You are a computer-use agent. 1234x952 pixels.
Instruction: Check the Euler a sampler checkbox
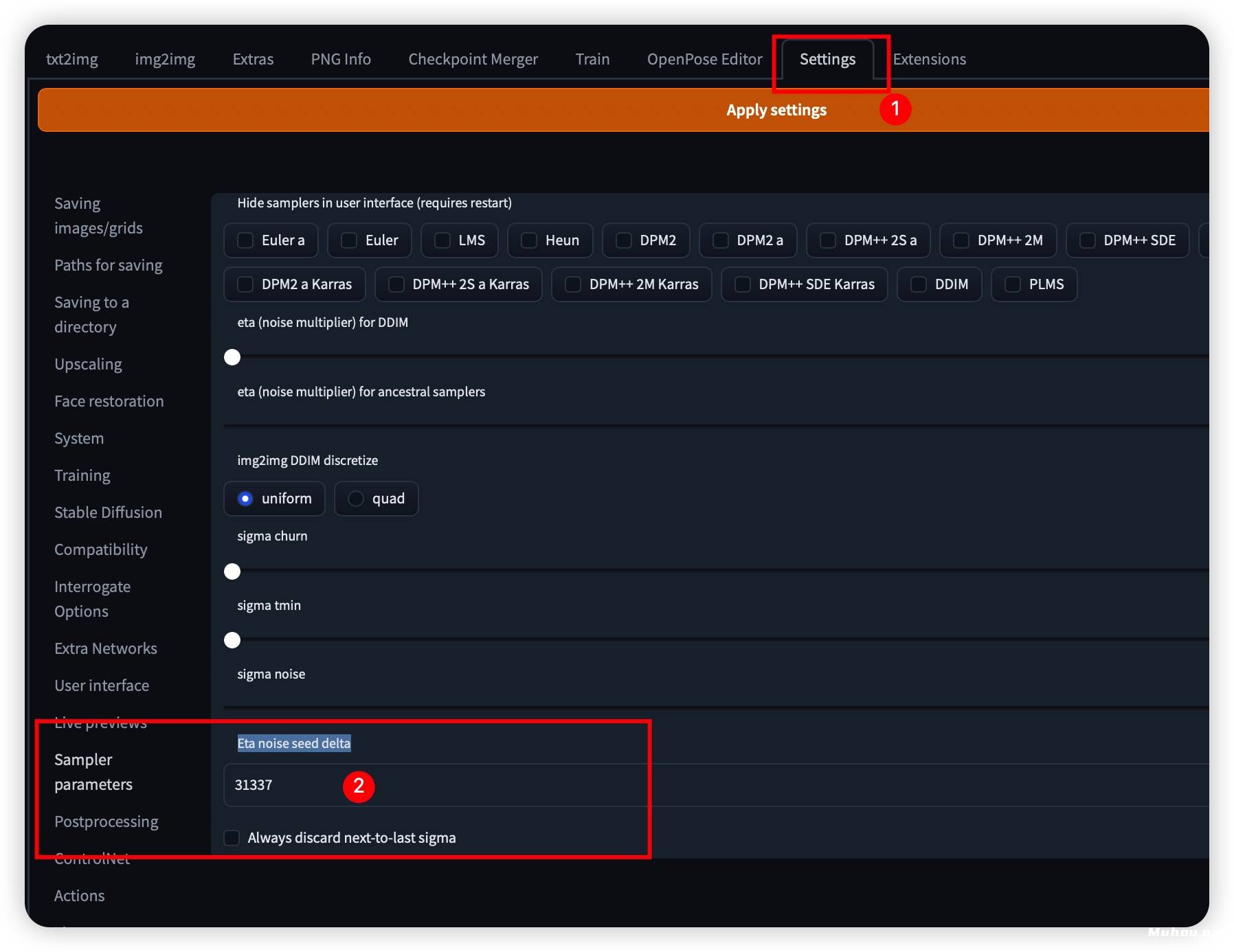(x=245, y=240)
